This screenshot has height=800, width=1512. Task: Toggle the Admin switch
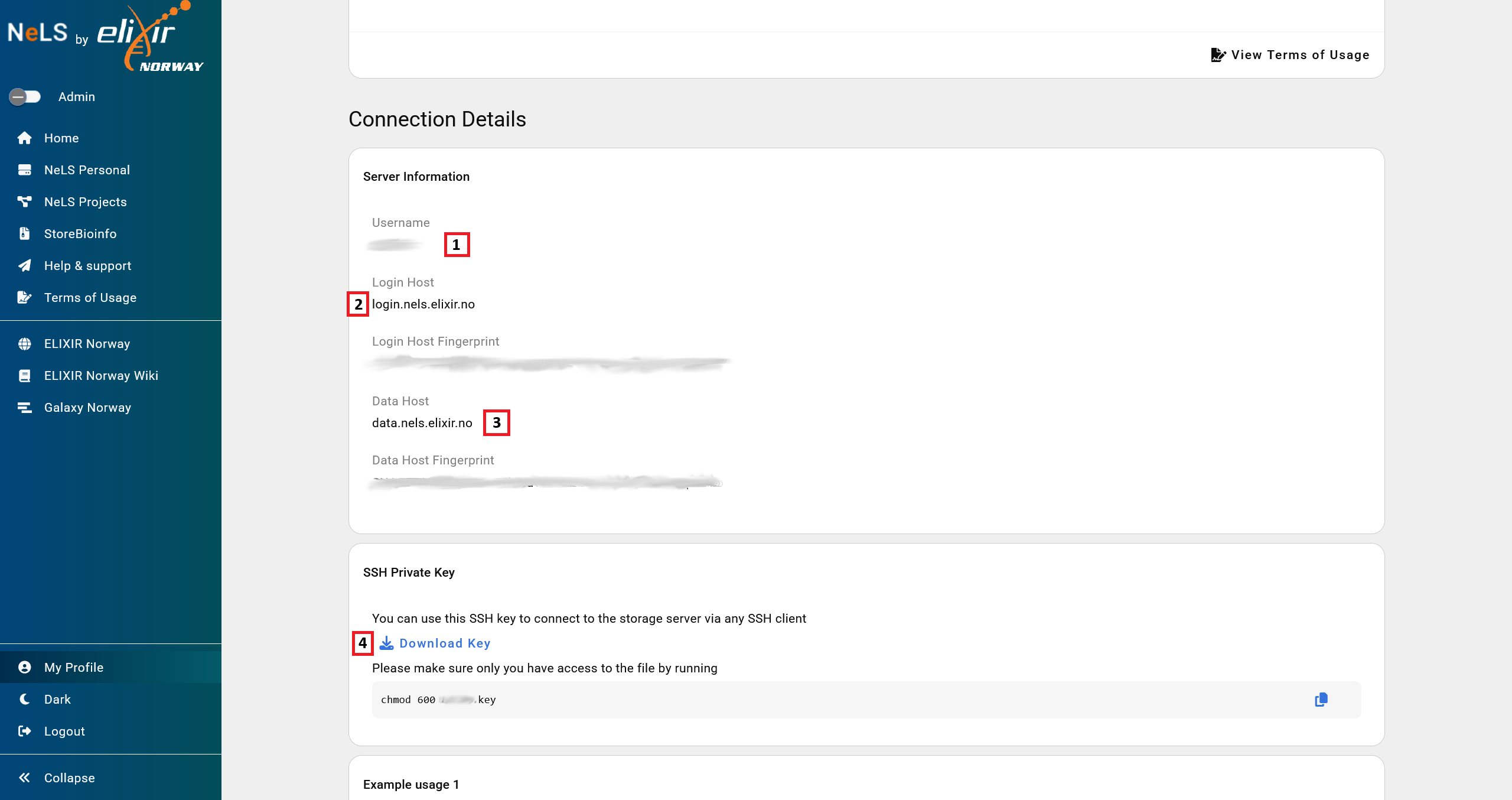coord(25,96)
